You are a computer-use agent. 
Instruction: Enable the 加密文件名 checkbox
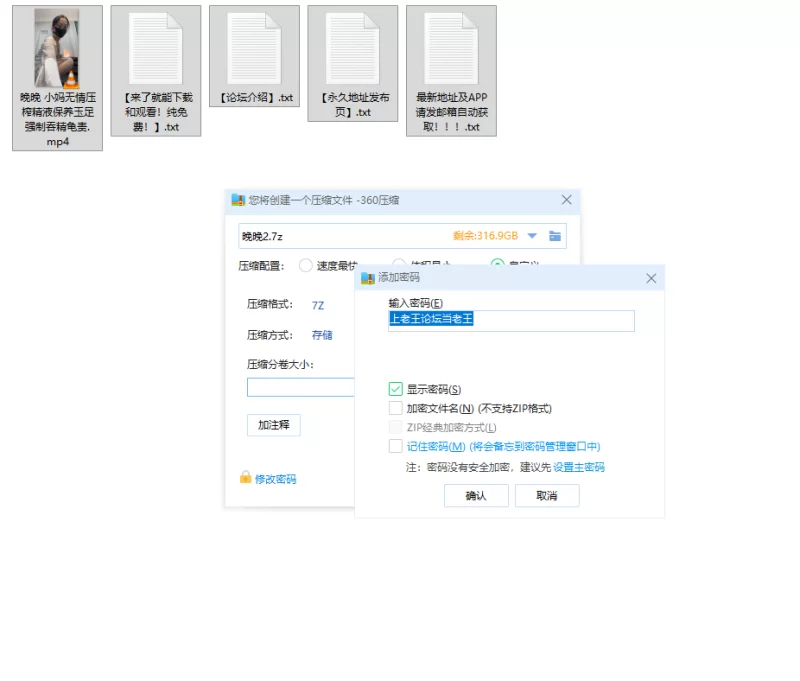click(396, 408)
